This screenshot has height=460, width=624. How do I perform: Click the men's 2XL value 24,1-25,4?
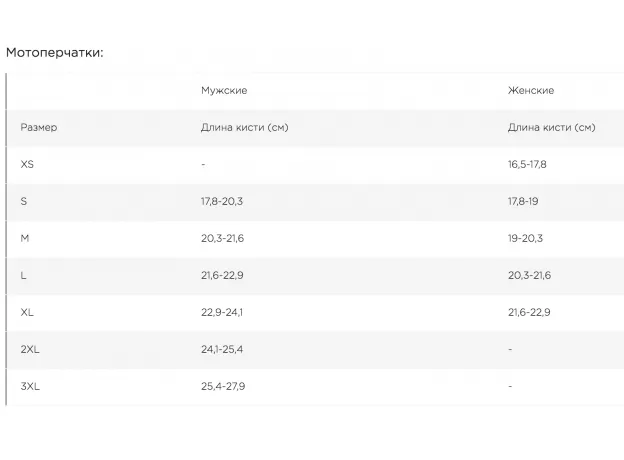(222, 349)
